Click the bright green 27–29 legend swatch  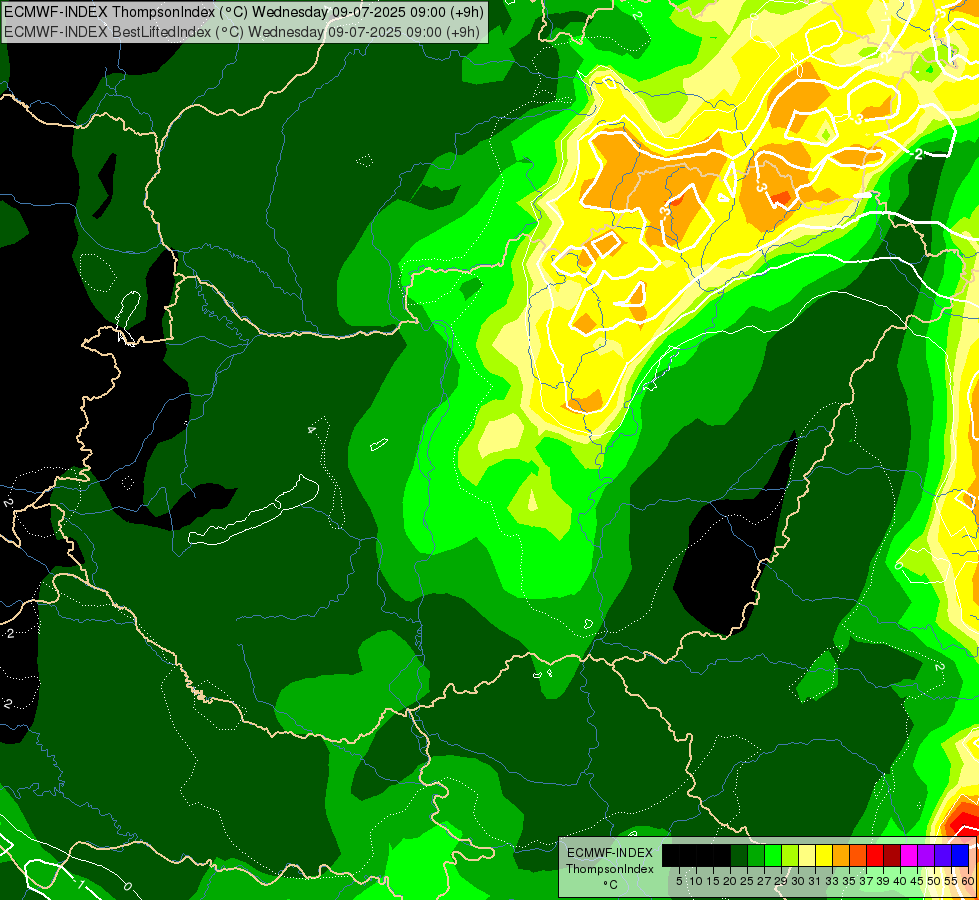pyautogui.click(x=773, y=855)
